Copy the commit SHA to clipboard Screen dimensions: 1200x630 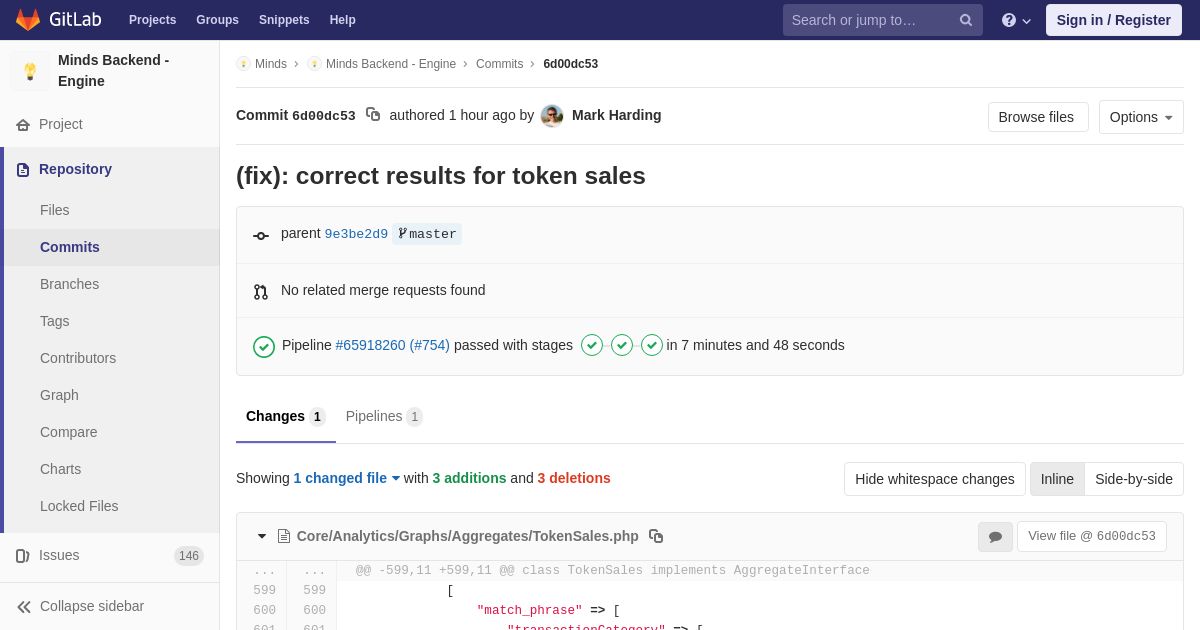373,115
